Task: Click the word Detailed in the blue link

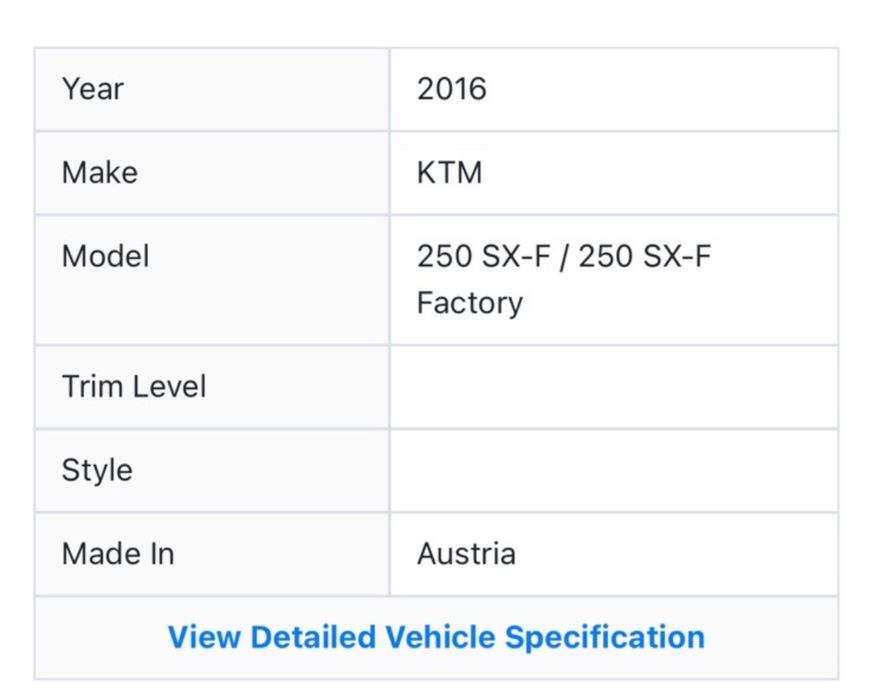Action: pos(312,637)
